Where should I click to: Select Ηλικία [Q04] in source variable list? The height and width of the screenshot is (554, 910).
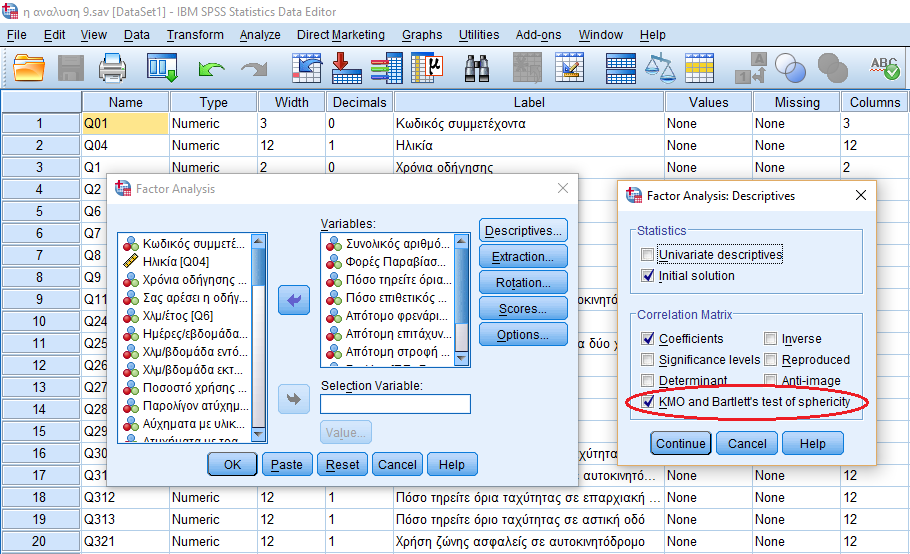coord(176,262)
